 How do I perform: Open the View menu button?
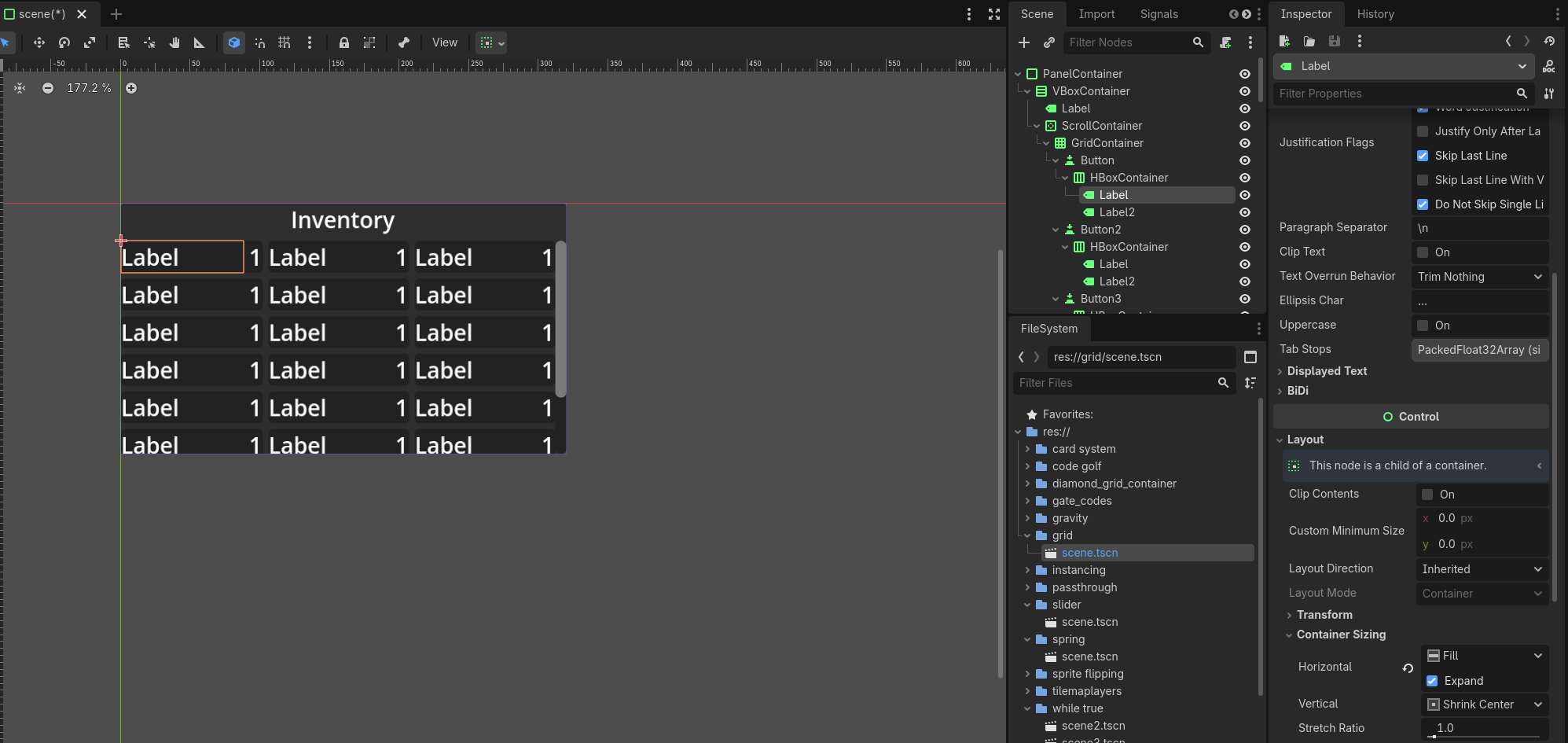click(444, 42)
